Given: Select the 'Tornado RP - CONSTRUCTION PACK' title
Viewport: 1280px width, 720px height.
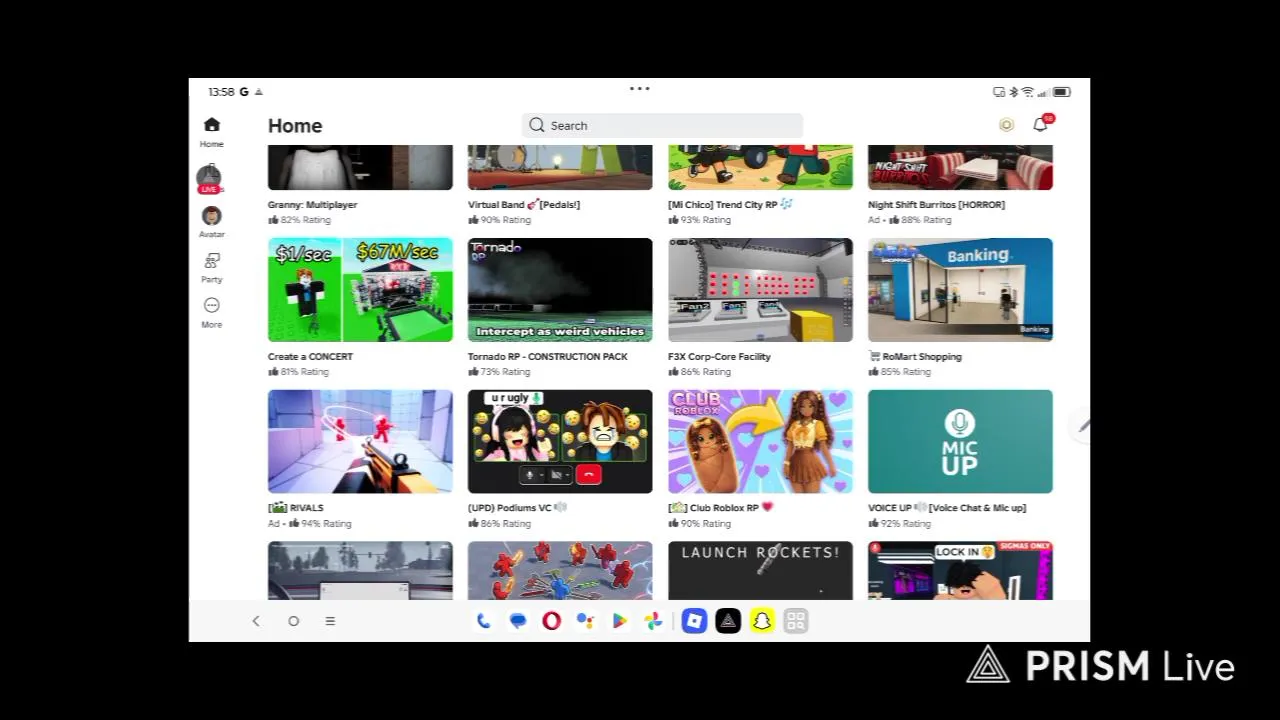Looking at the screenshot, I should [x=548, y=357].
